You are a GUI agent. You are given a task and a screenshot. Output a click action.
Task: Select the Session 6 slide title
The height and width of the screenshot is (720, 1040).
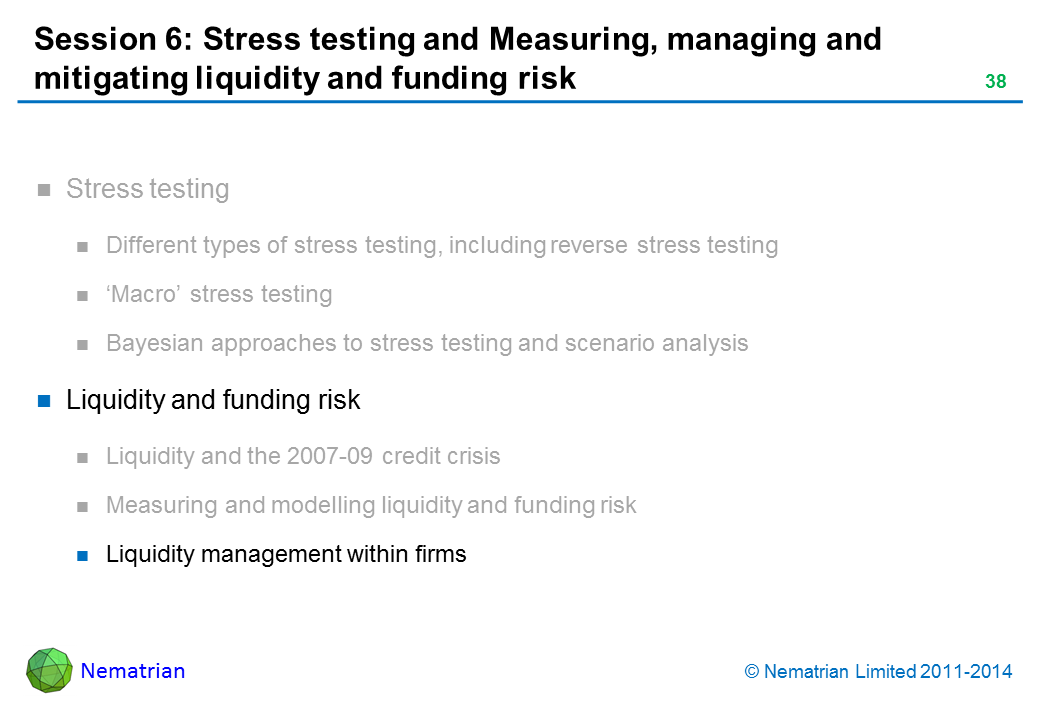point(457,58)
